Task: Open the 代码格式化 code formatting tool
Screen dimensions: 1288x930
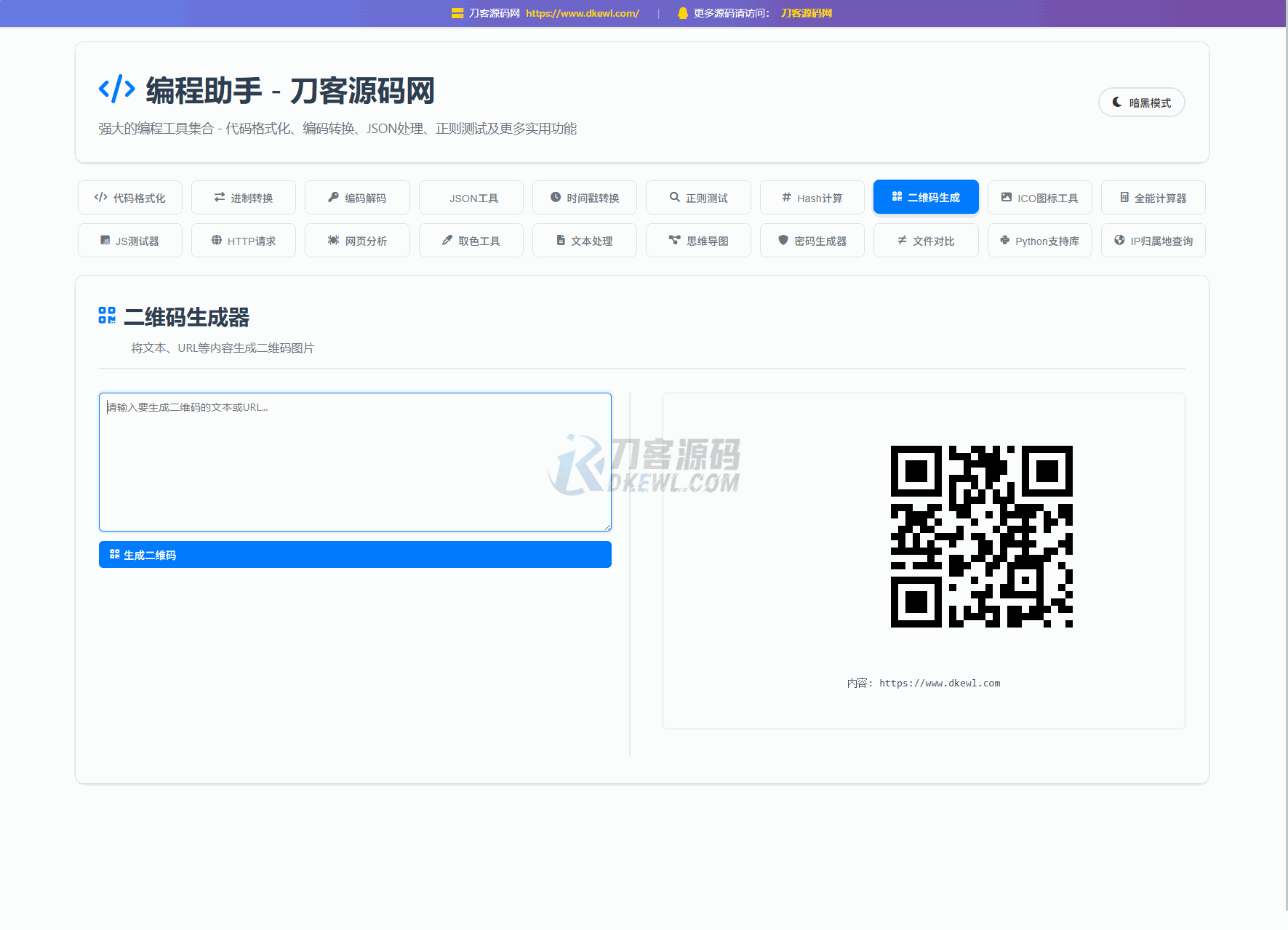Action: pyautogui.click(x=130, y=198)
